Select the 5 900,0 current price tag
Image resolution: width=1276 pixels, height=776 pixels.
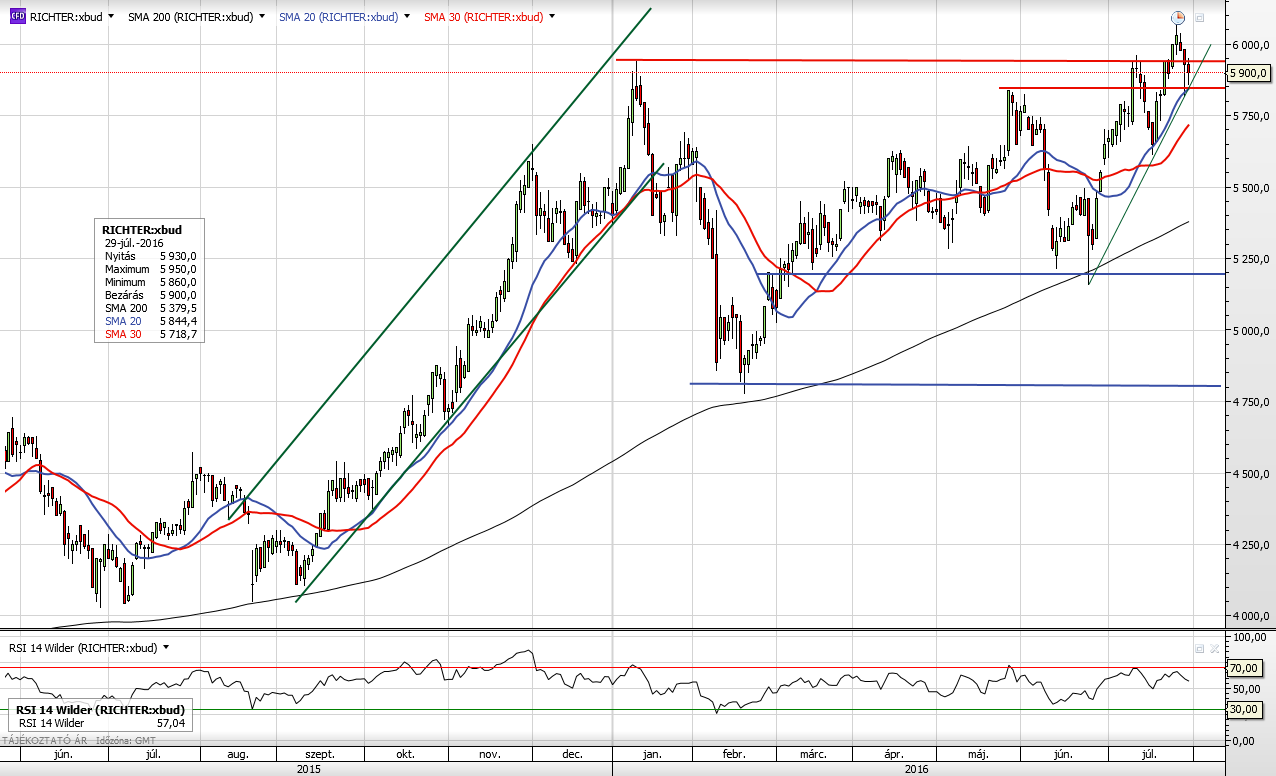pyautogui.click(x=1249, y=73)
